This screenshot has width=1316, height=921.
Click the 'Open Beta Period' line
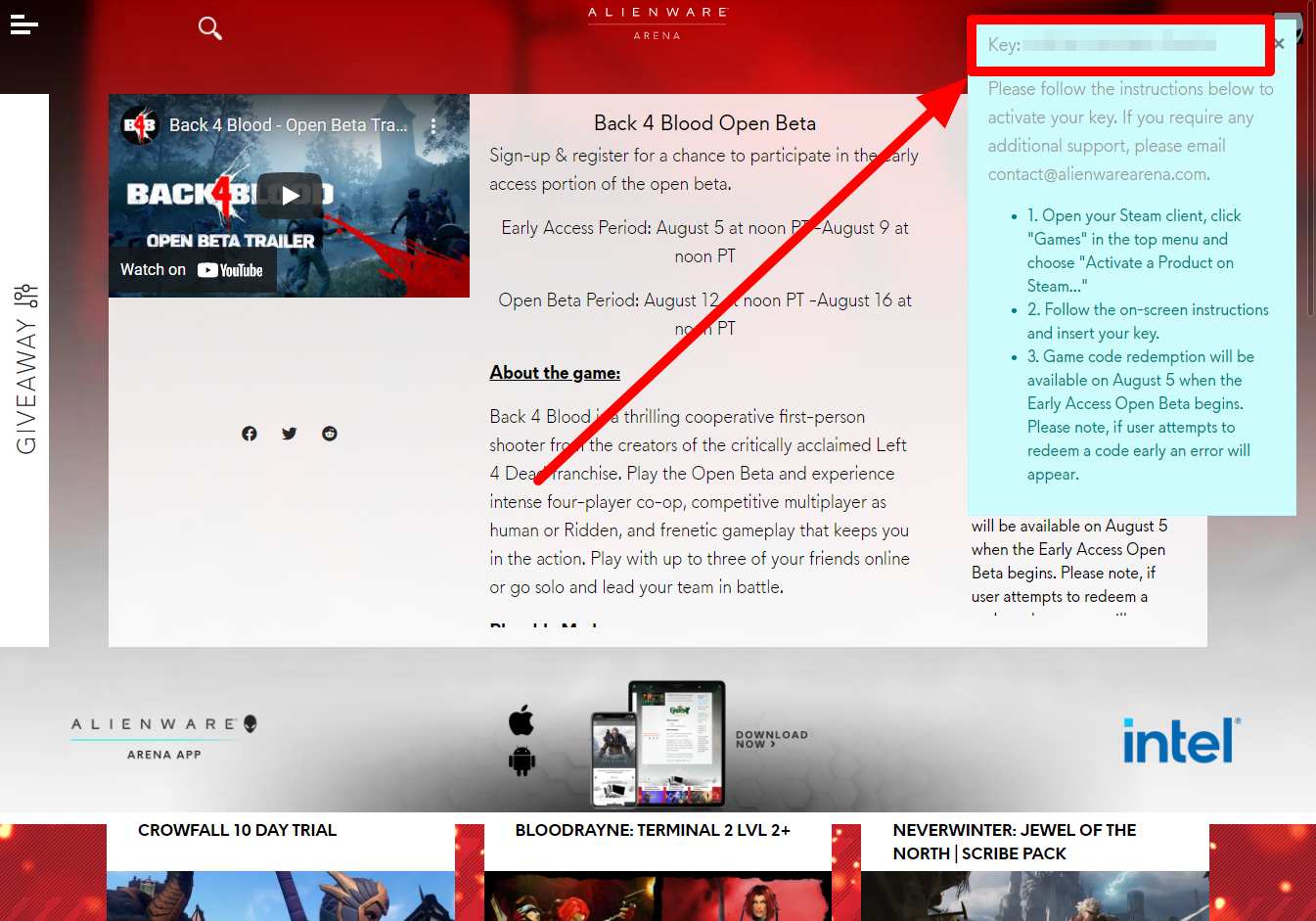(704, 314)
